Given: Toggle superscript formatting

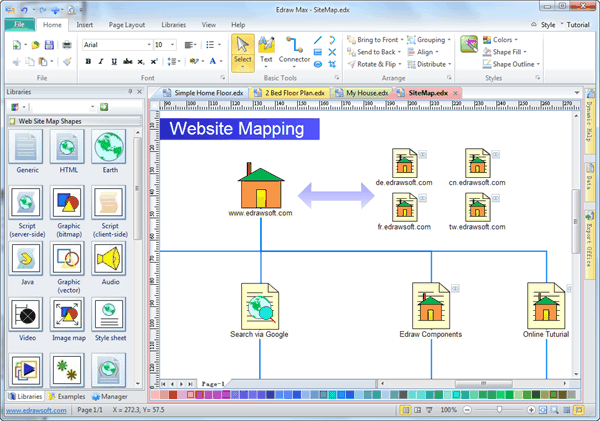Looking at the screenshot, I should pos(154,61).
